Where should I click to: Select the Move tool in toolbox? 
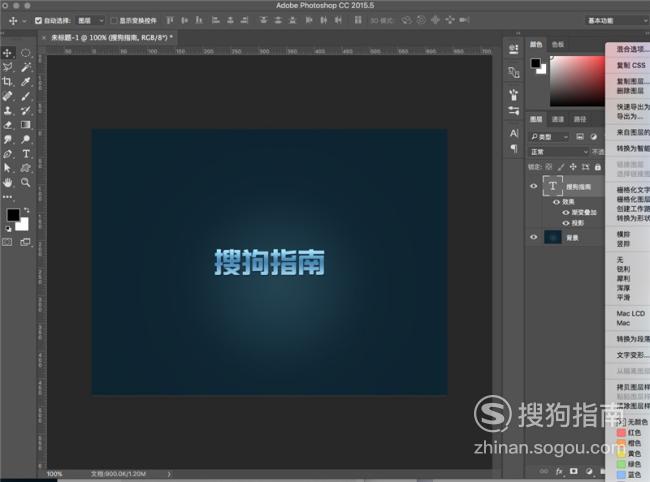pos(7,53)
